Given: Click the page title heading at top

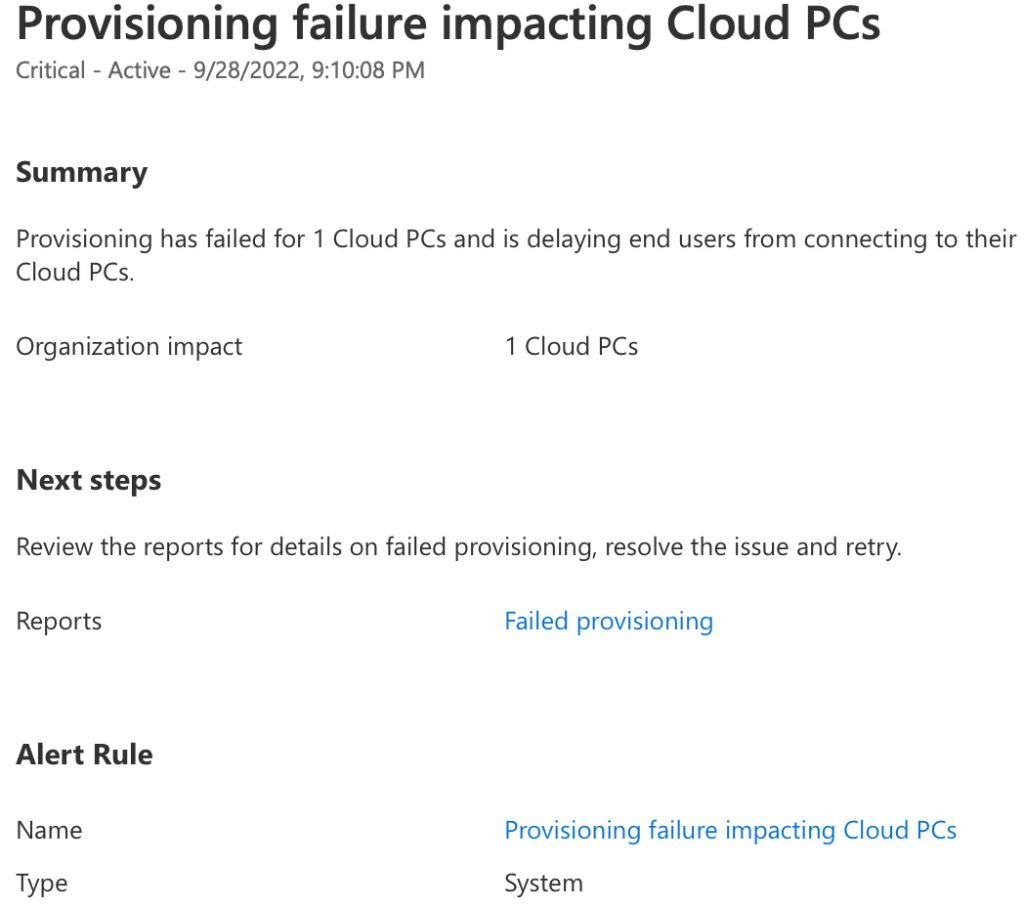Looking at the screenshot, I should [448, 24].
